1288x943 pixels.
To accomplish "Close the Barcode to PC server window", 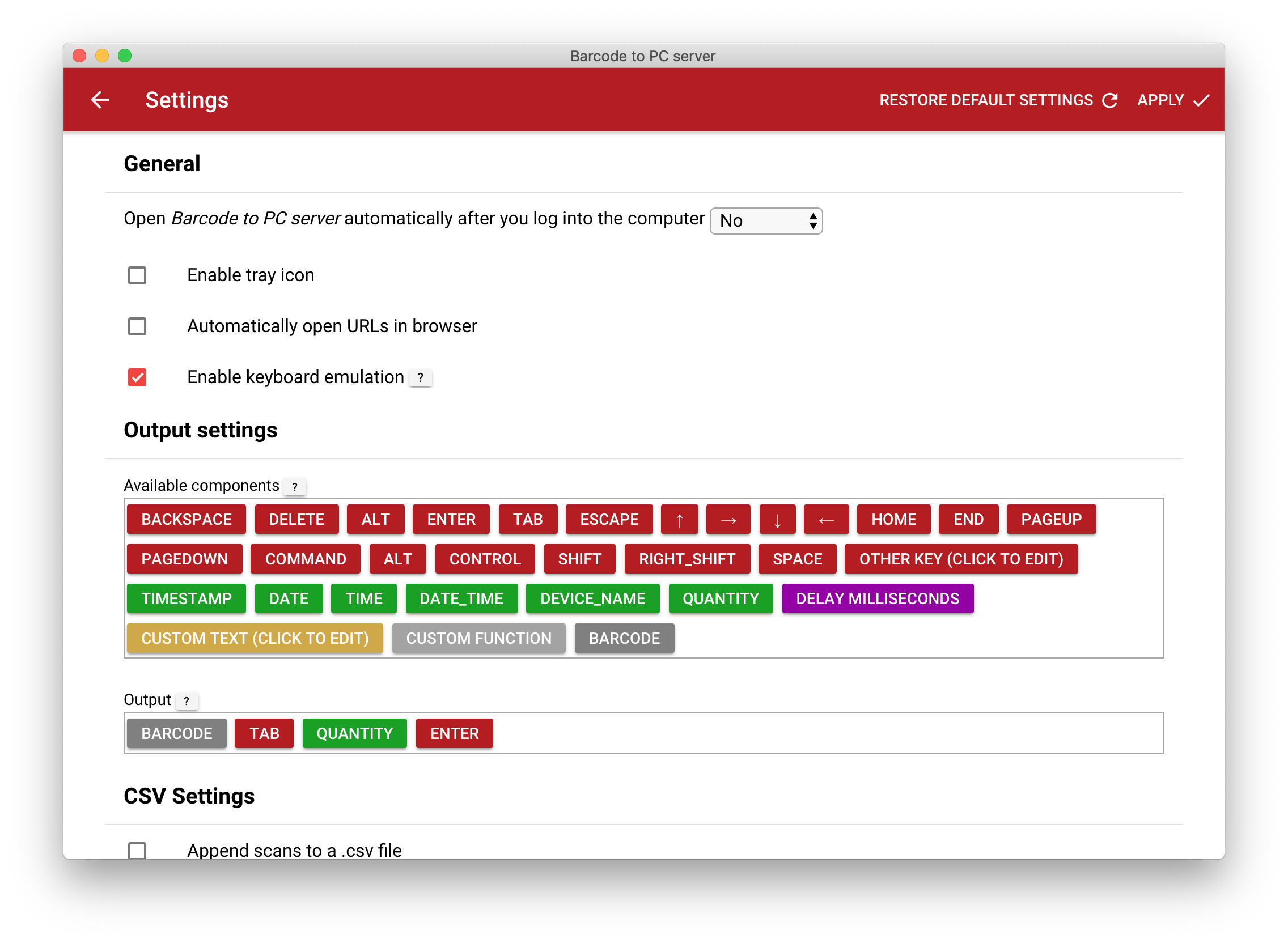I will pos(79,56).
